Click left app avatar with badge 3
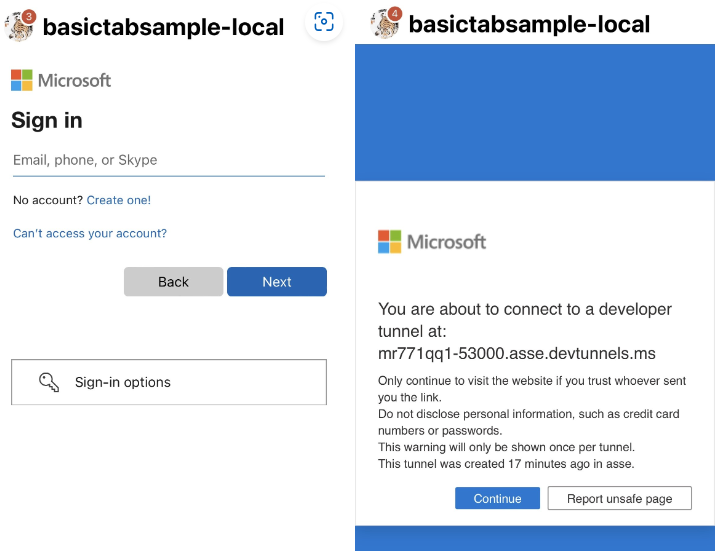Screen dimensions: 717x551 (x=19, y=26)
